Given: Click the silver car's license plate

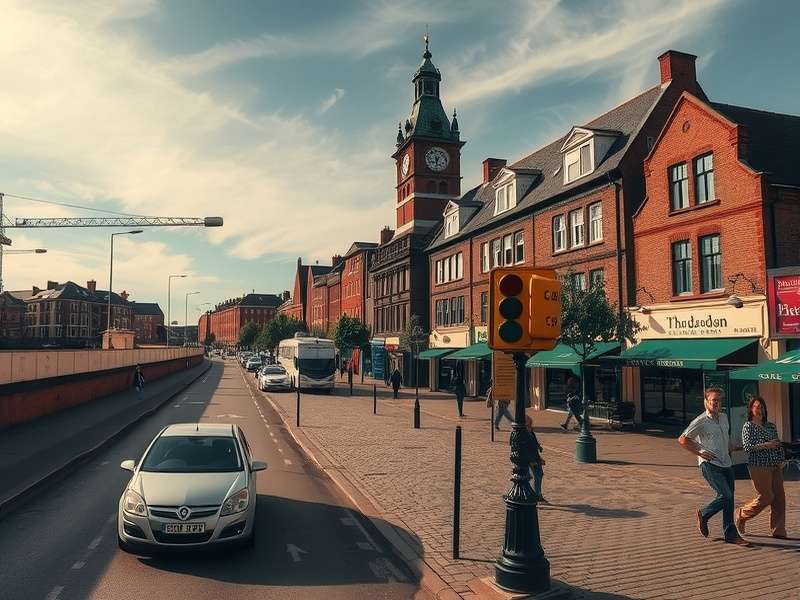Looking at the screenshot, I should pyautogui.click(x=183, y=527).
